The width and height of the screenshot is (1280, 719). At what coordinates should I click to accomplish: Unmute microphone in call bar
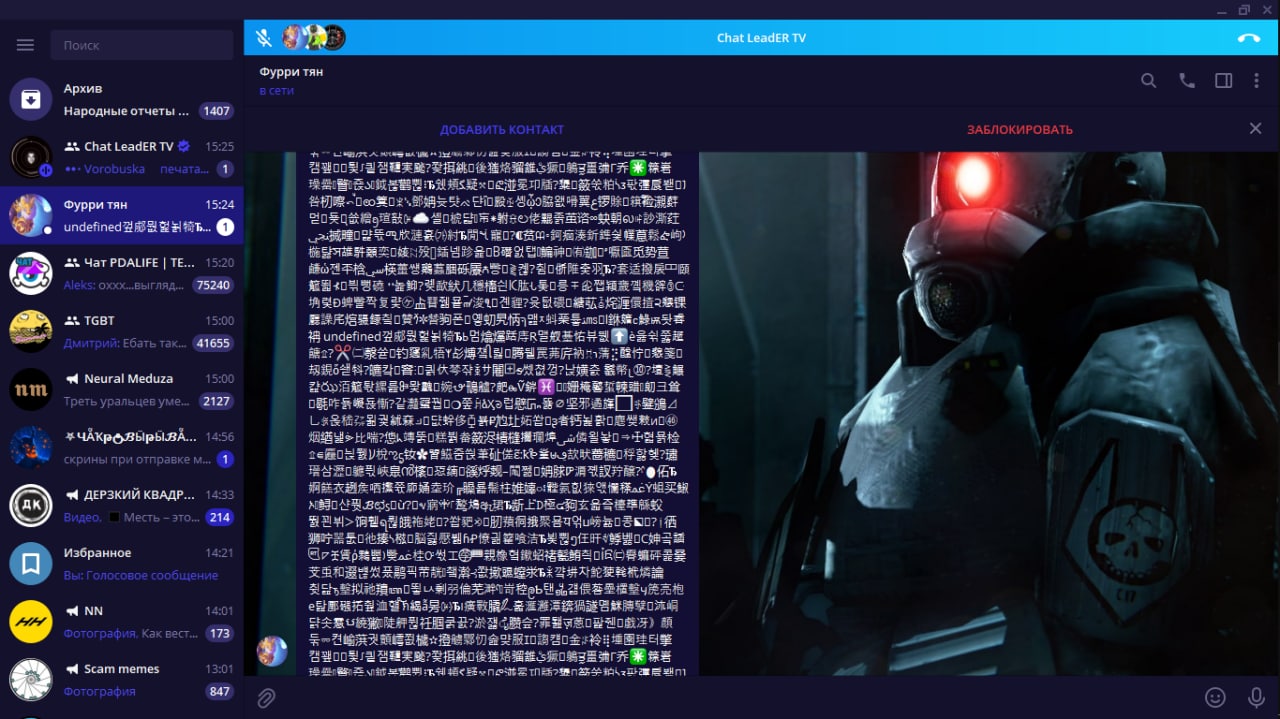[x=263, y=38]
